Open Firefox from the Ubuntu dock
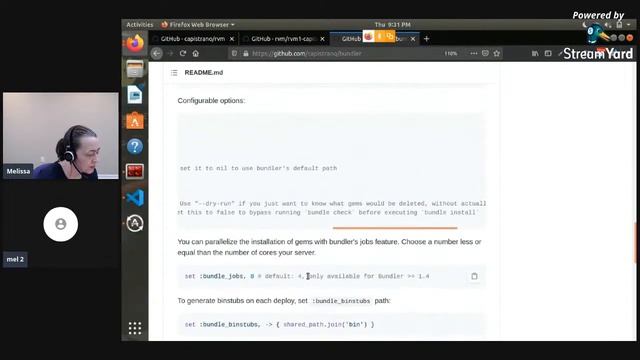The width and height of the screenshot is (640, 360). tap(135, 43)
